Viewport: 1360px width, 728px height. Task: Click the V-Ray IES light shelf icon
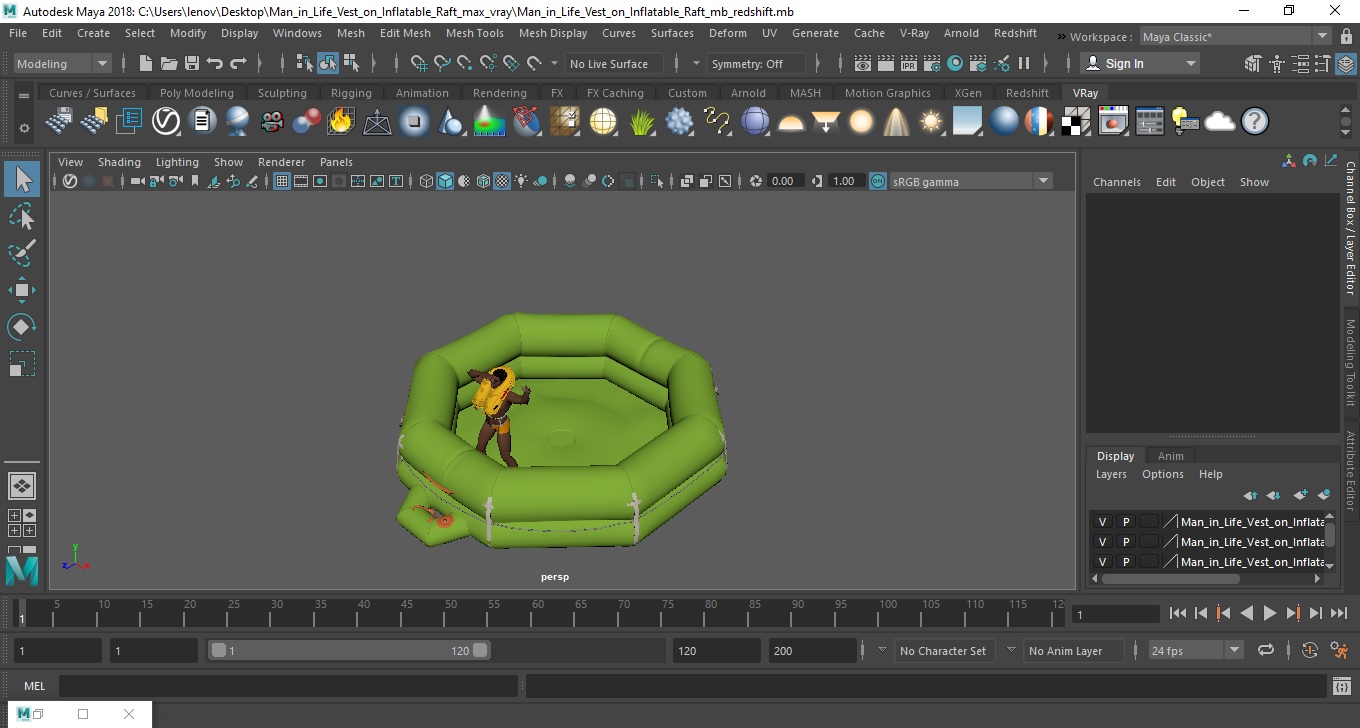pyautogui.click(x=896, y=122)
